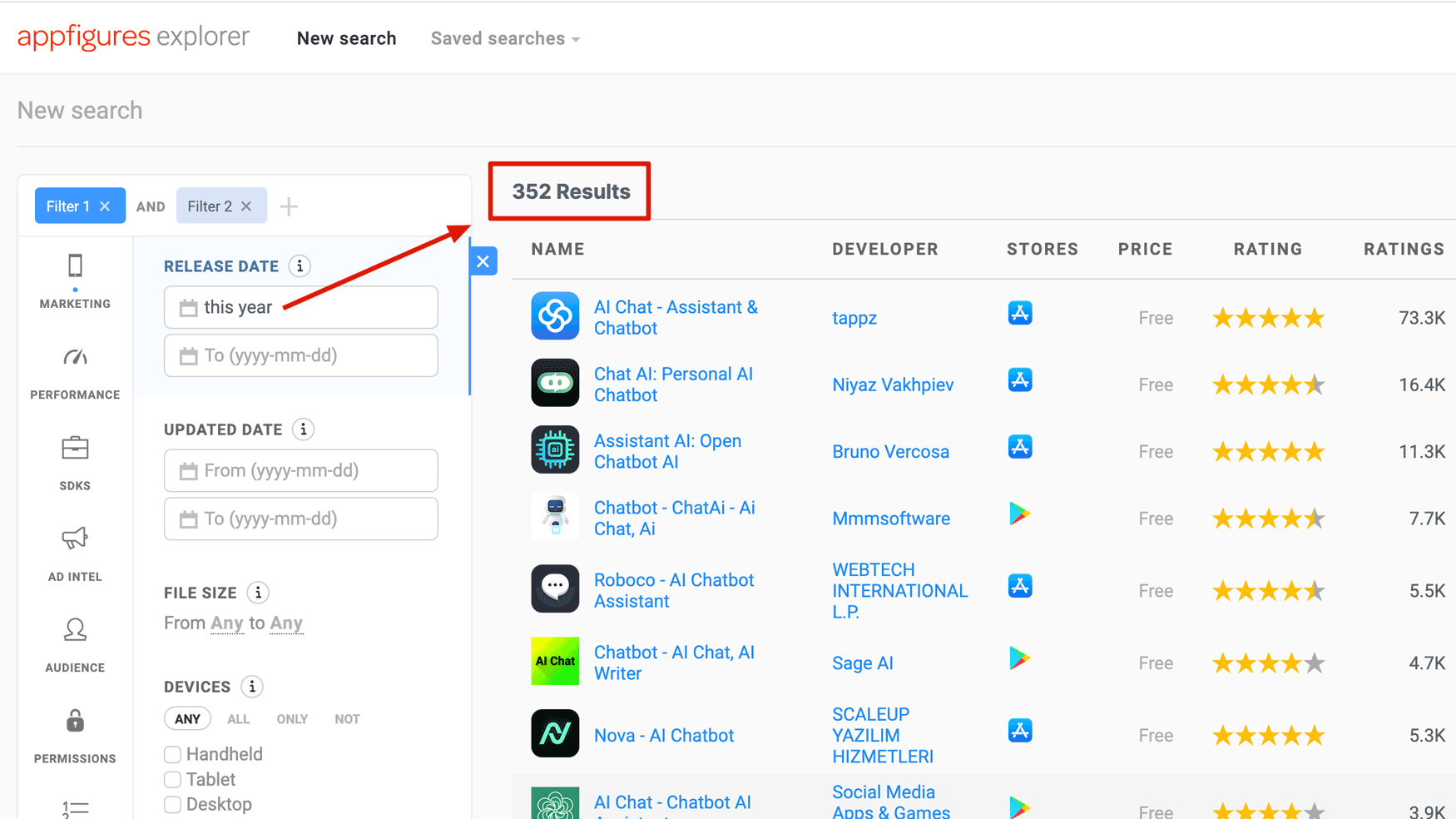Click Chat AI: Personal AI Chatbot app icon
Image resolution: width=1456 pixels, height=819 pixels.
(555, 383)
